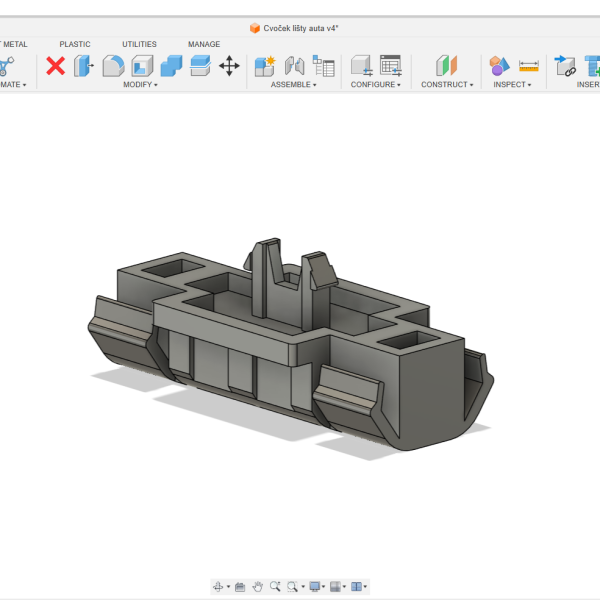
Task: Open the Display Settings dropdown arrow
Action: point(323,587)
